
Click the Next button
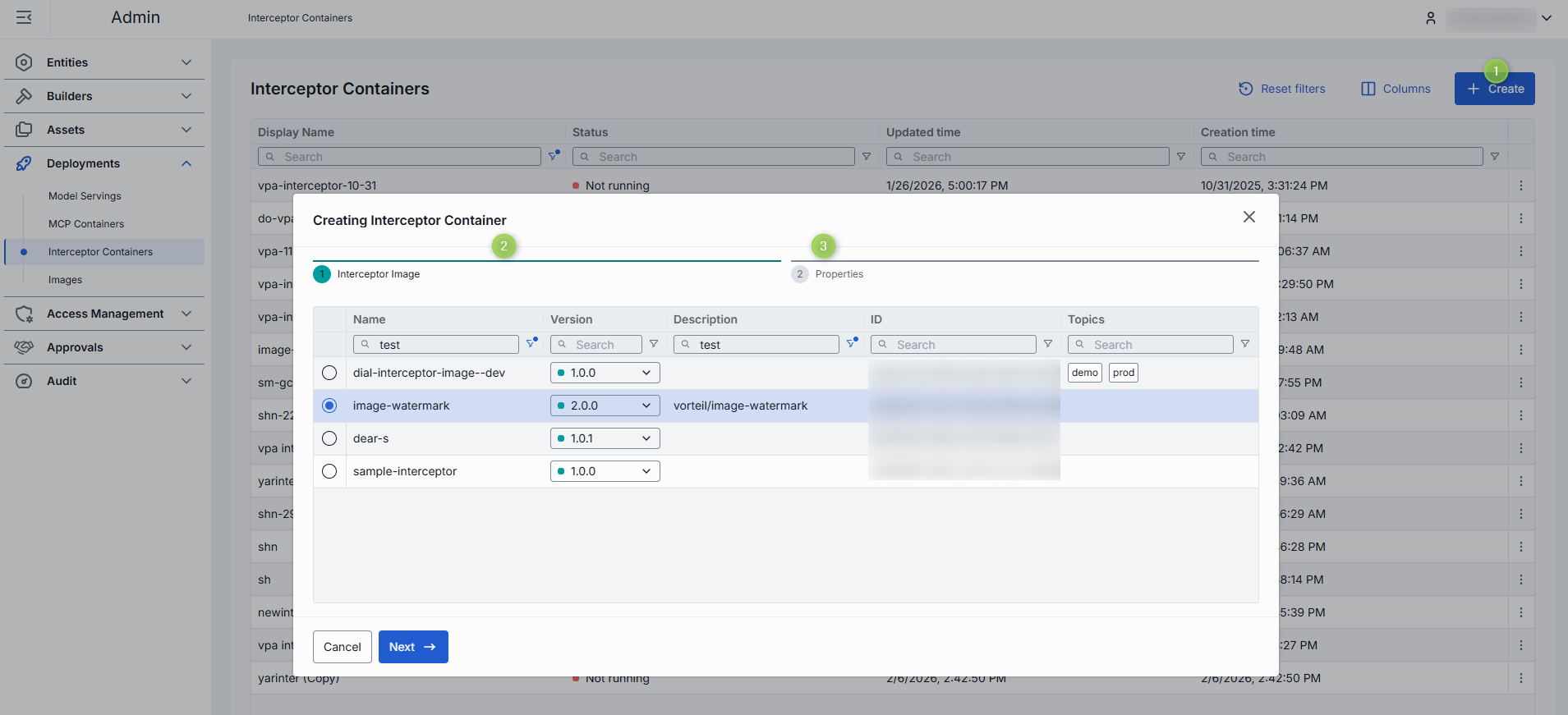412,647
